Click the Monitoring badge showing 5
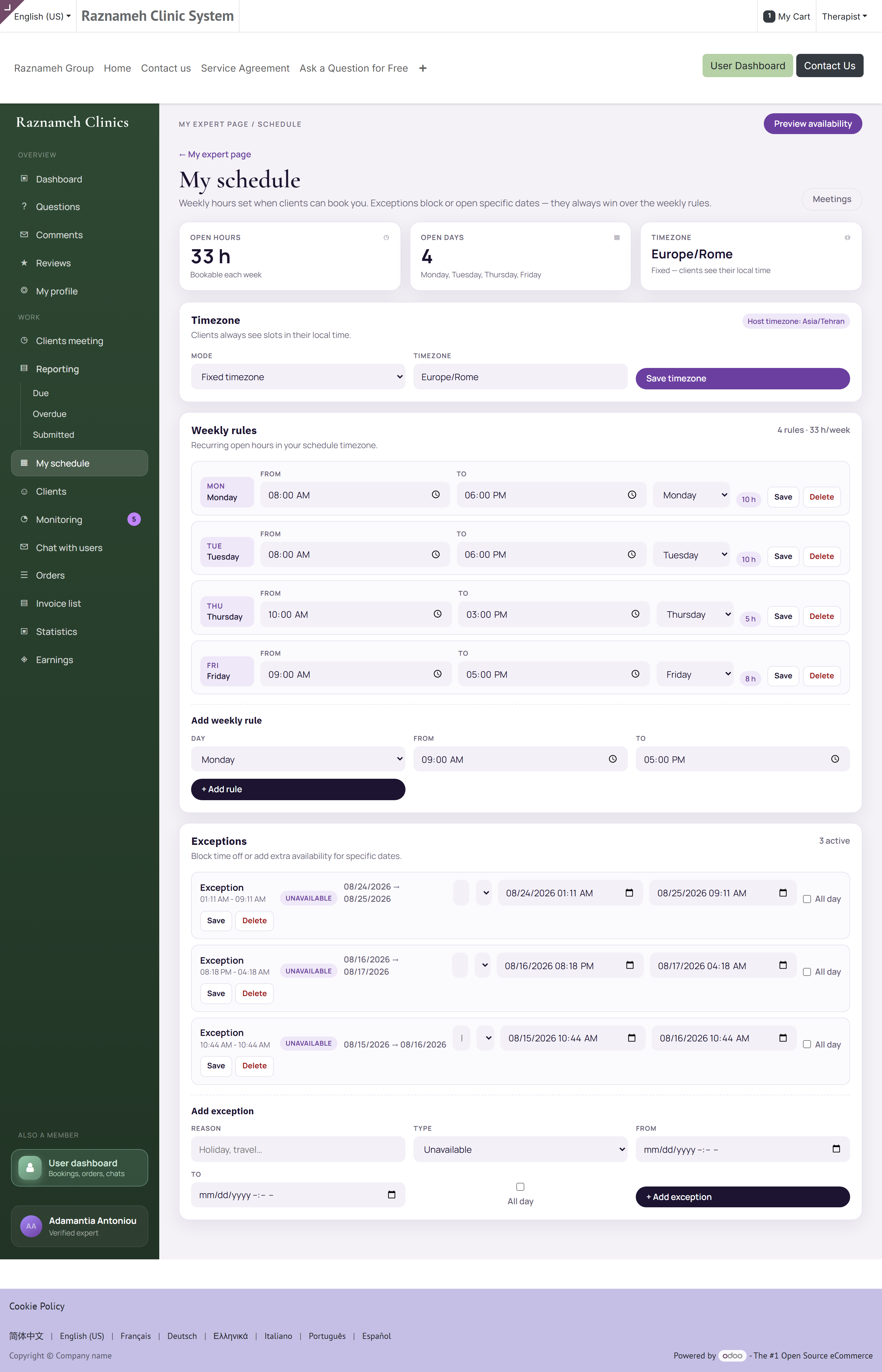The image size is (882, 1372). [134, 519]
